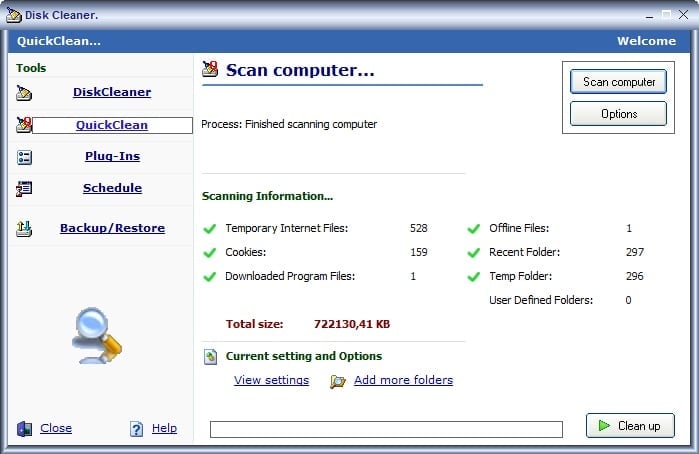Click the Temporary Internet Files green checkmark
The height and width of the screenshot is (454, 699).
pyautogui.click(x=210, y=229)
